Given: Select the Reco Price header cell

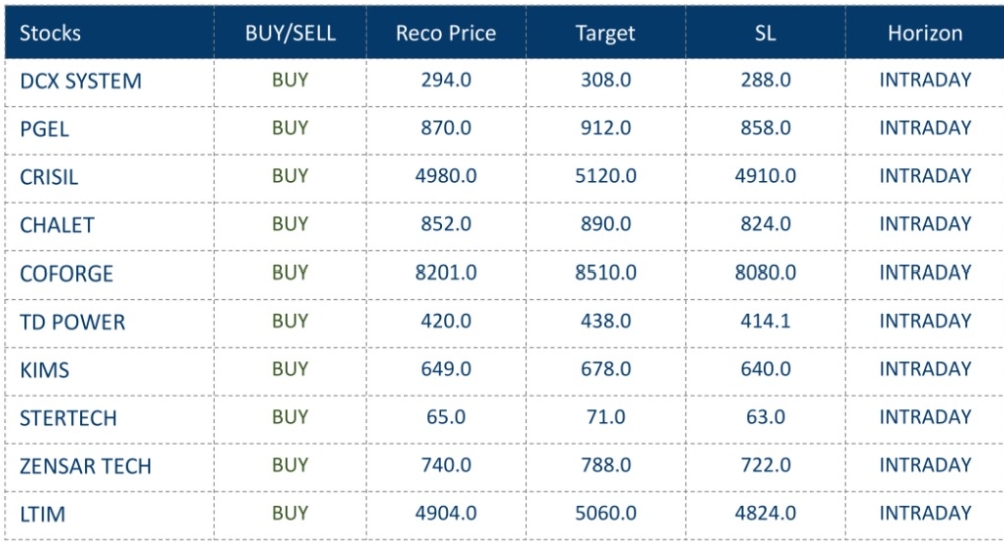Looking at the screenshot, I should [x=446, y=33].
